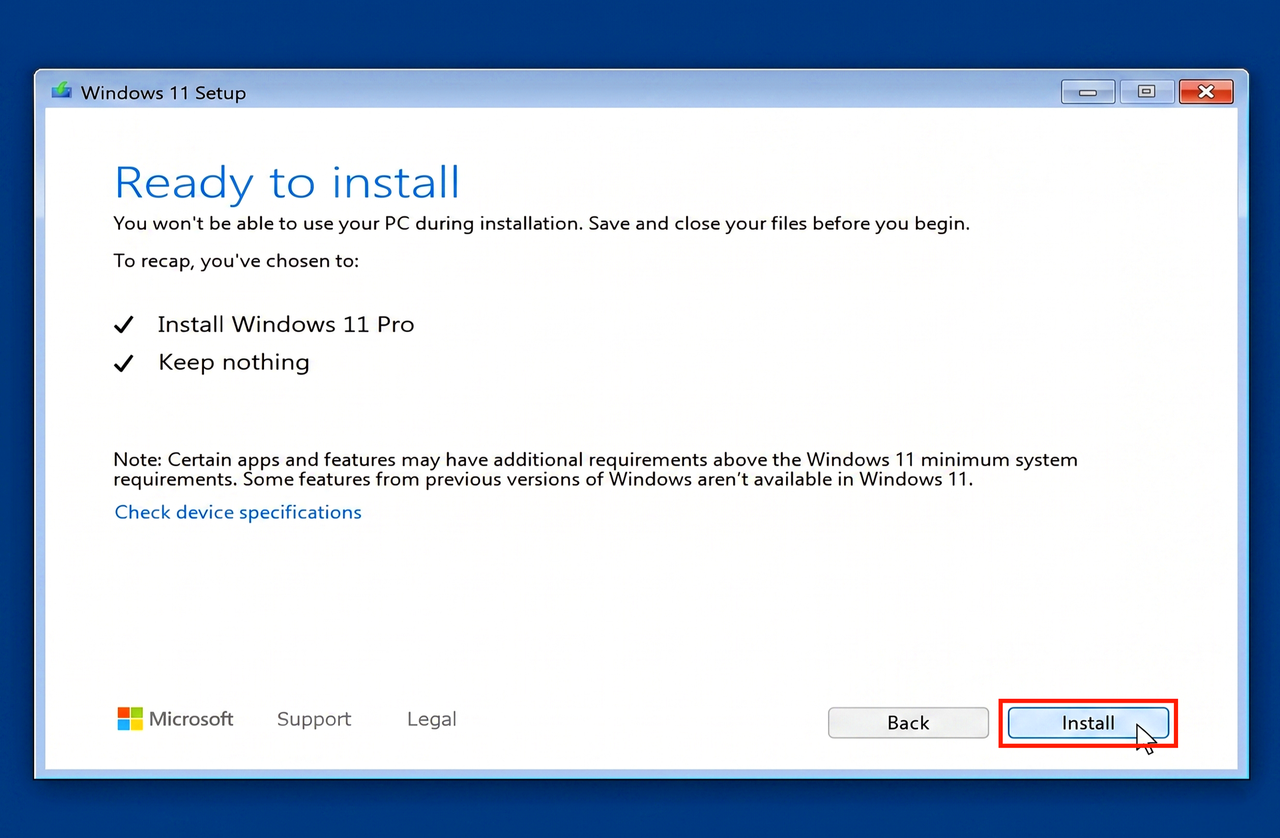Go Back to the previous setup step
Image resolution: width=1280 pixels, height=838 pixels.
click(x=908, y=723)
